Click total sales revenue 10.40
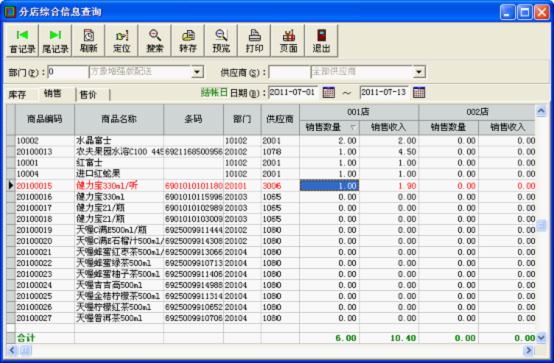Screen dimensions: 554x363 (x=403, y=338)
